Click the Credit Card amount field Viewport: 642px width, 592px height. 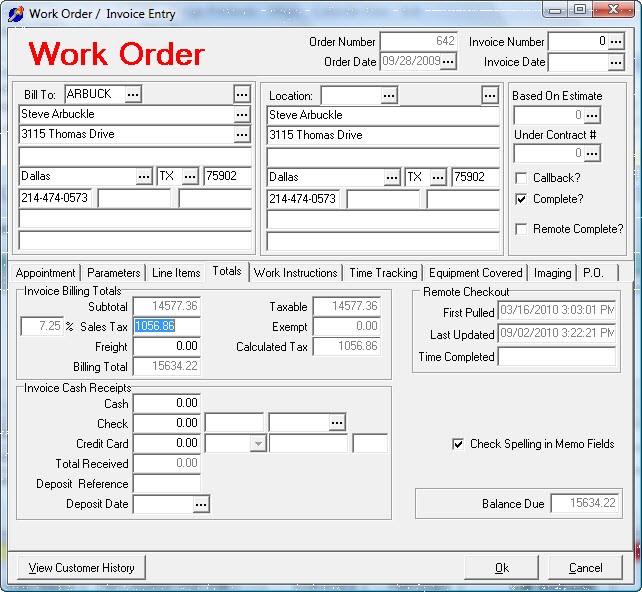point(167,443)
